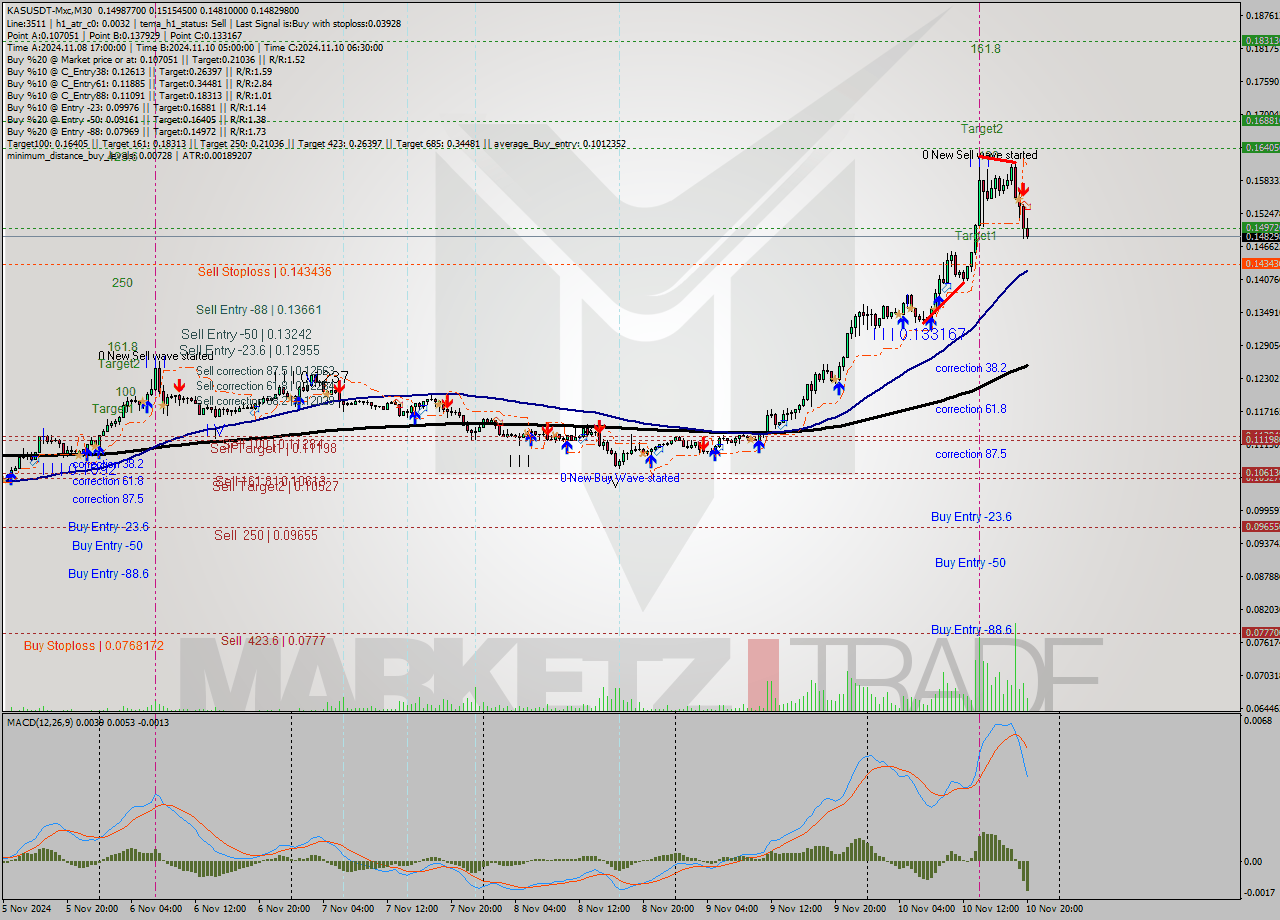Click the '6 Nov 04:00' time axis label

tap(157, 909)
